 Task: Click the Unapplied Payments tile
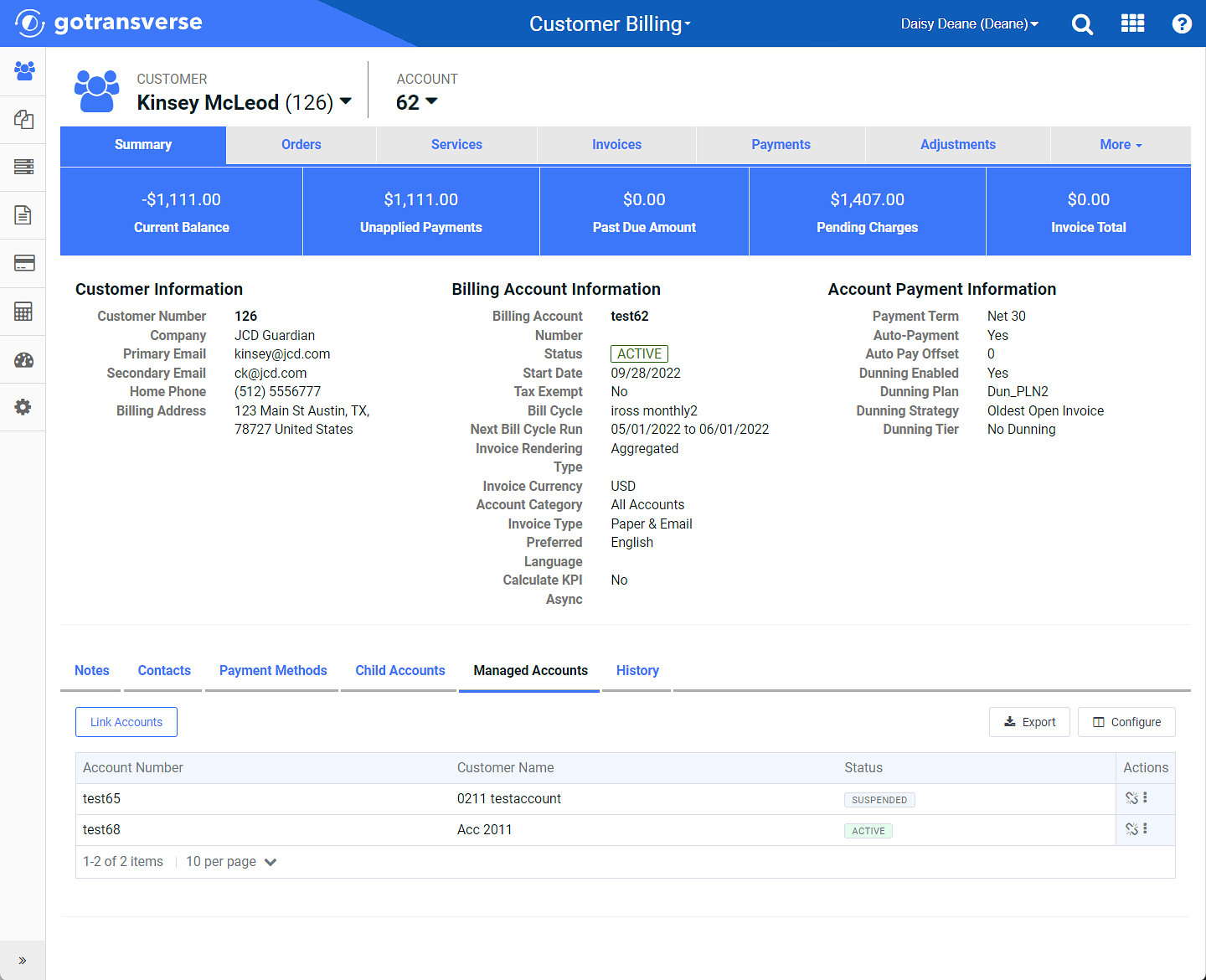click(421, 212)
